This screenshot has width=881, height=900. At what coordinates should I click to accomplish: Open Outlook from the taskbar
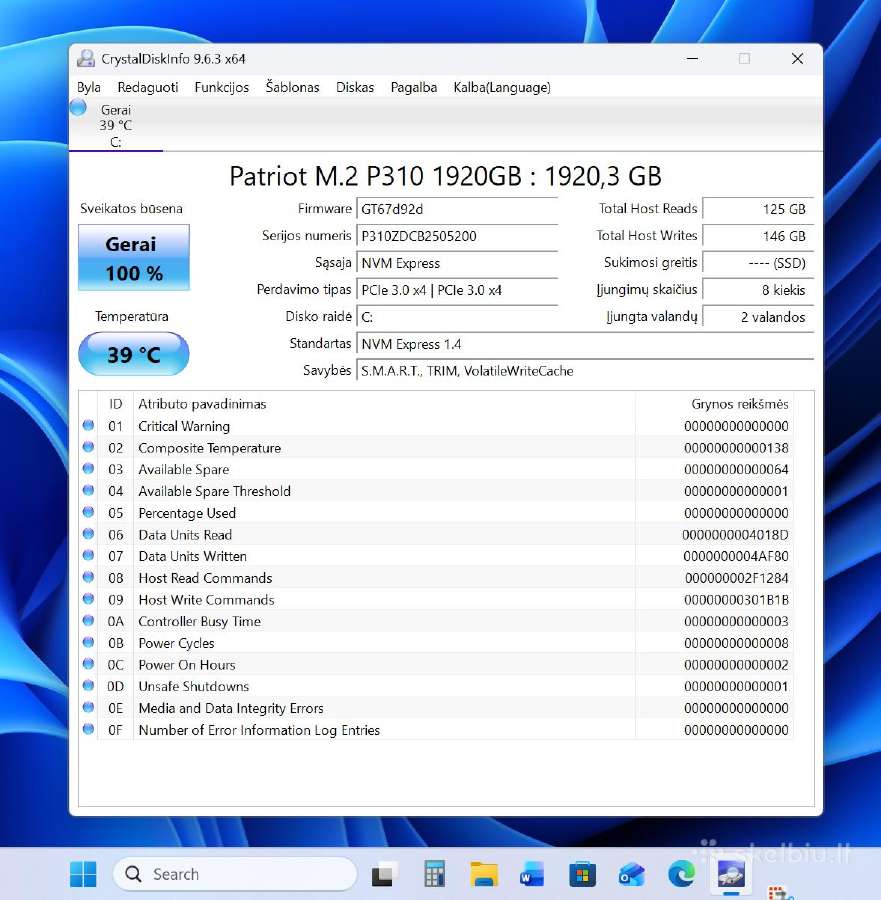pyautogui.click(x=631, y=875)
